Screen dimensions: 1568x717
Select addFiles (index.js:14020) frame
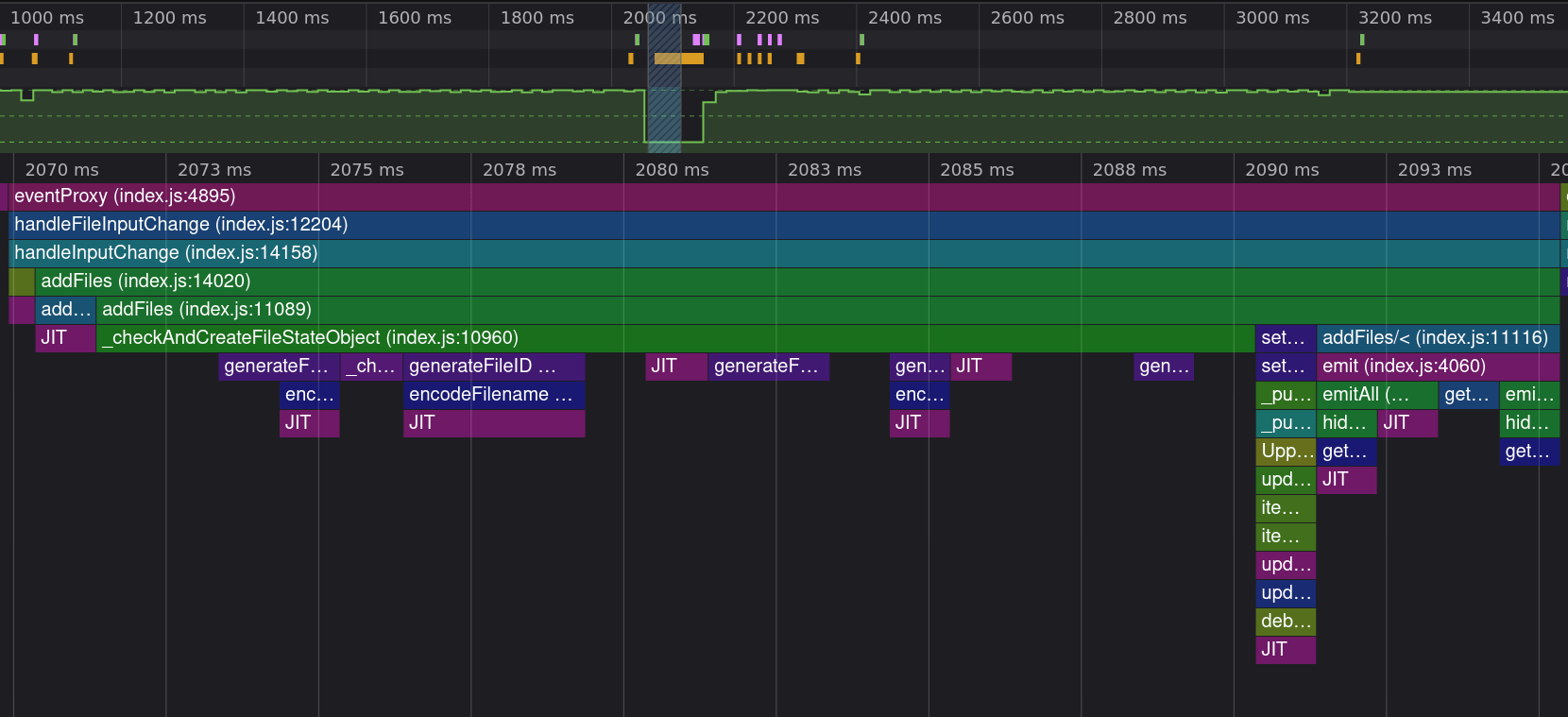pyautogui.click(x=797, y=282)
